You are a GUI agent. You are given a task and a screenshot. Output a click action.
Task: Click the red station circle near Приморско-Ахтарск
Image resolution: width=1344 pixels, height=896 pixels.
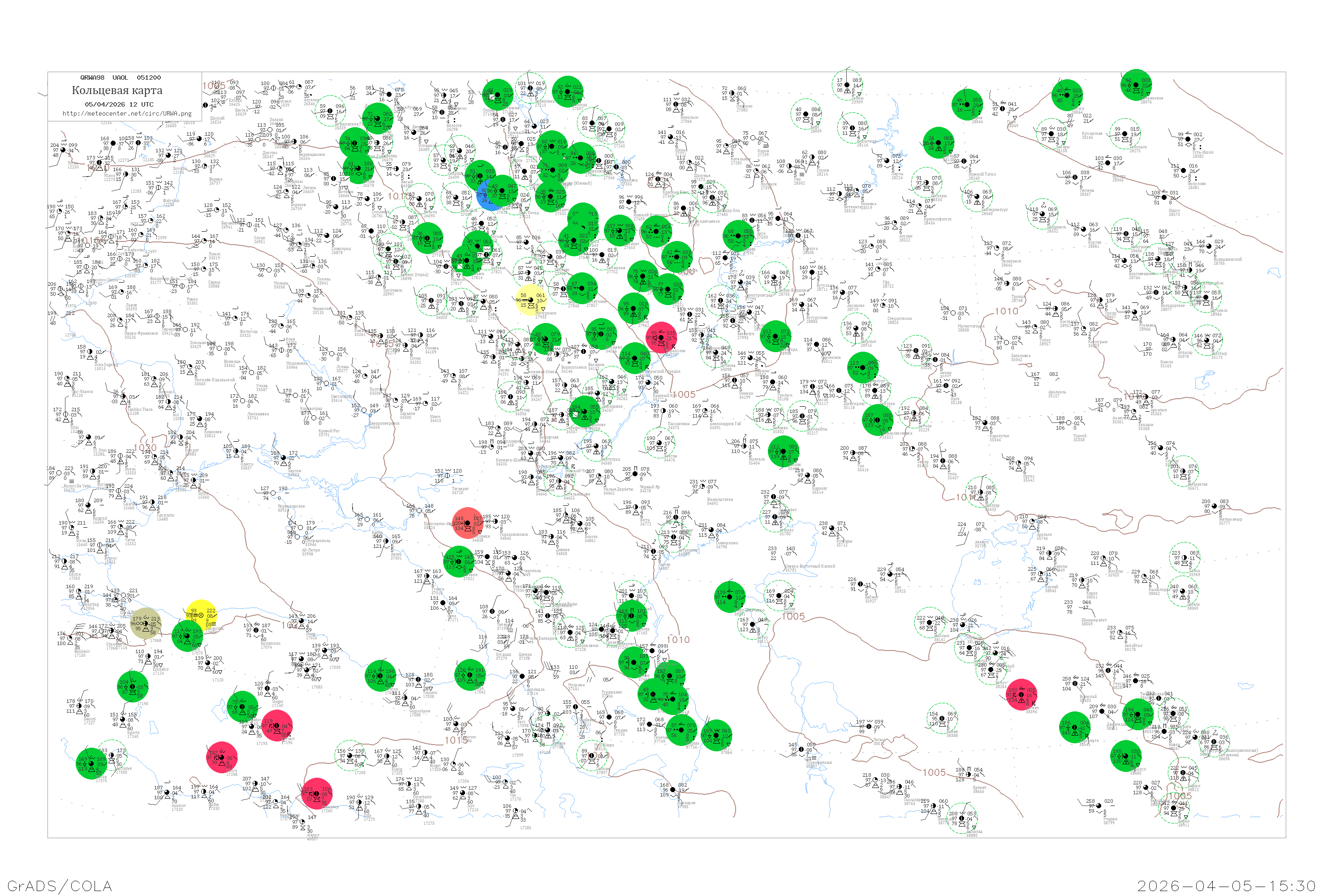(x=467, y=523)
